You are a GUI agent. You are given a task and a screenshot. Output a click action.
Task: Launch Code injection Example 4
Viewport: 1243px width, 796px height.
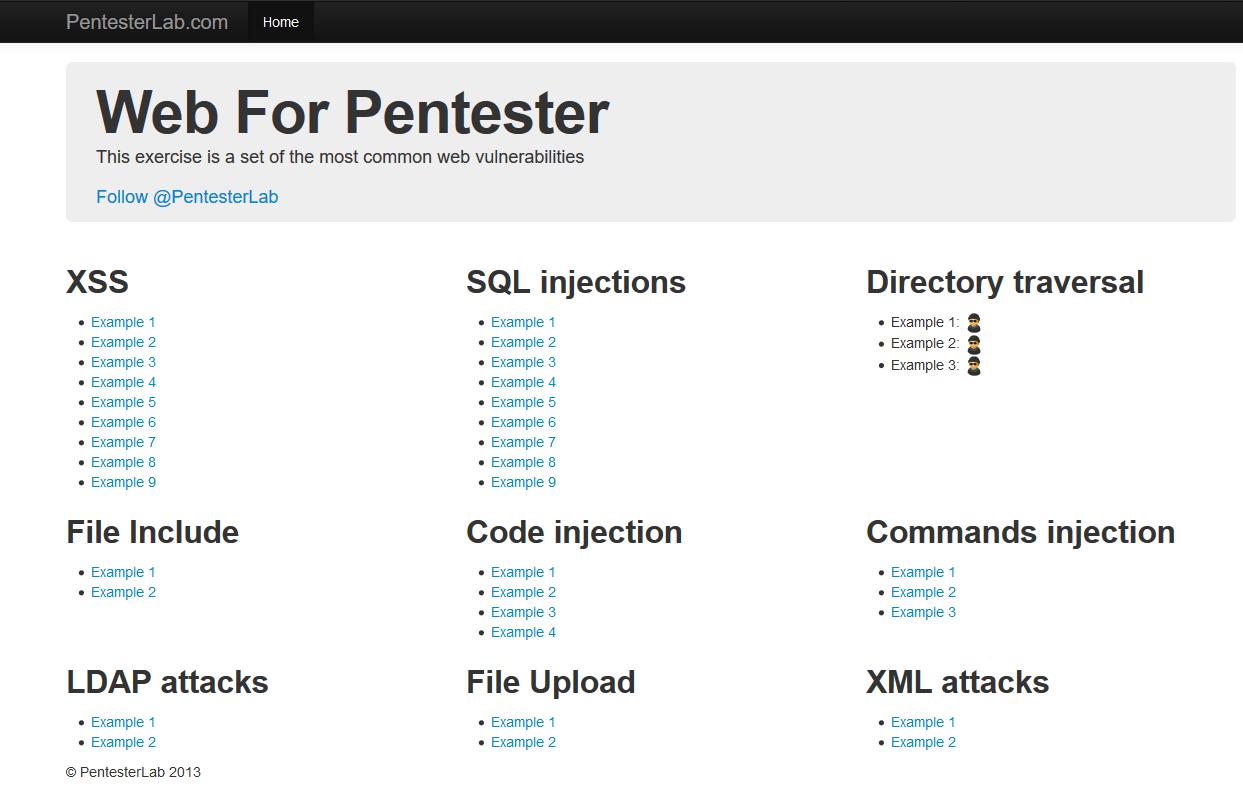(x=523, y=632)
